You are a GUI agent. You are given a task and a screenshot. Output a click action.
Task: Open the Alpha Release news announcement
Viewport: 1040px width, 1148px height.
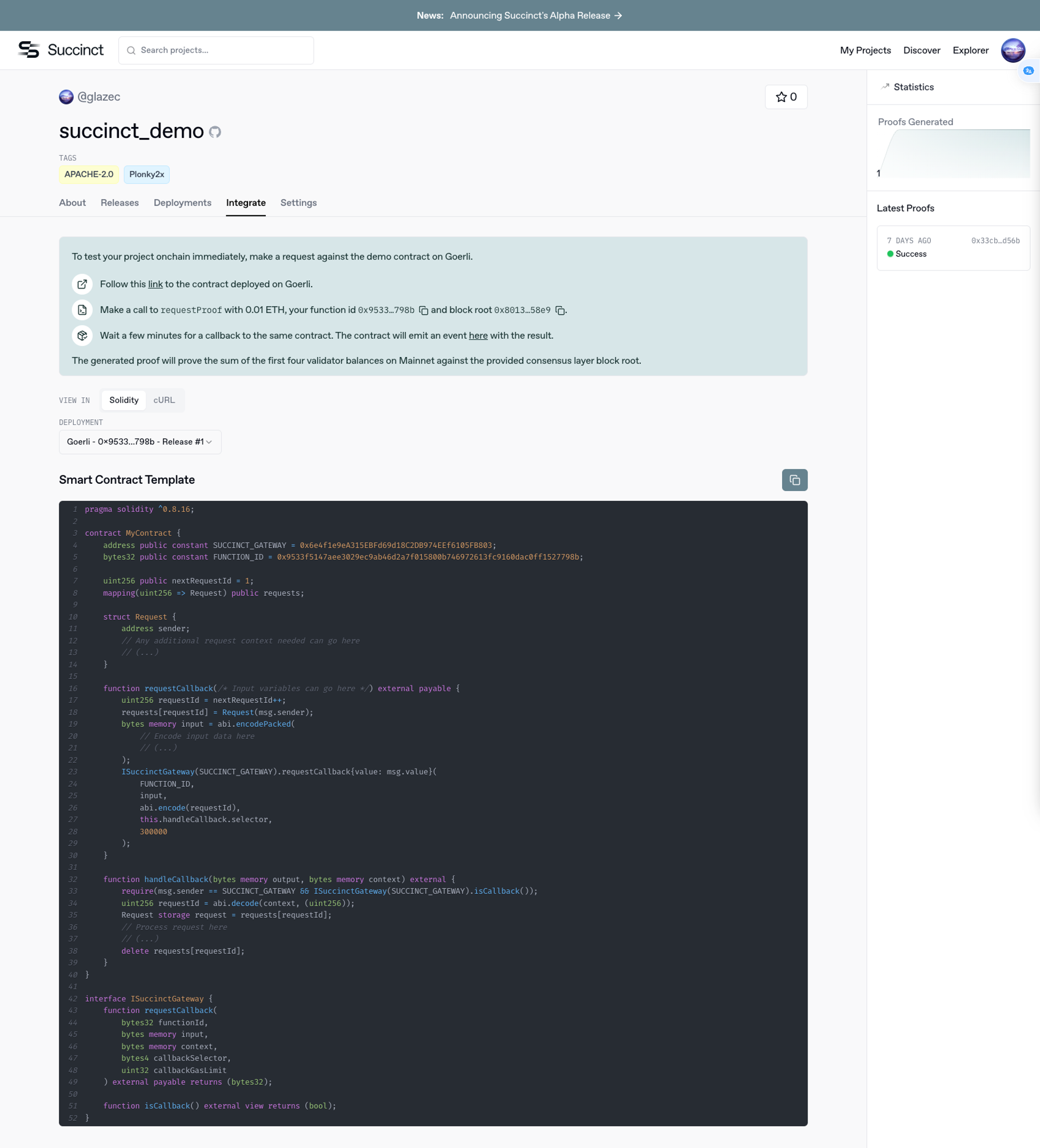coord(535,16)
